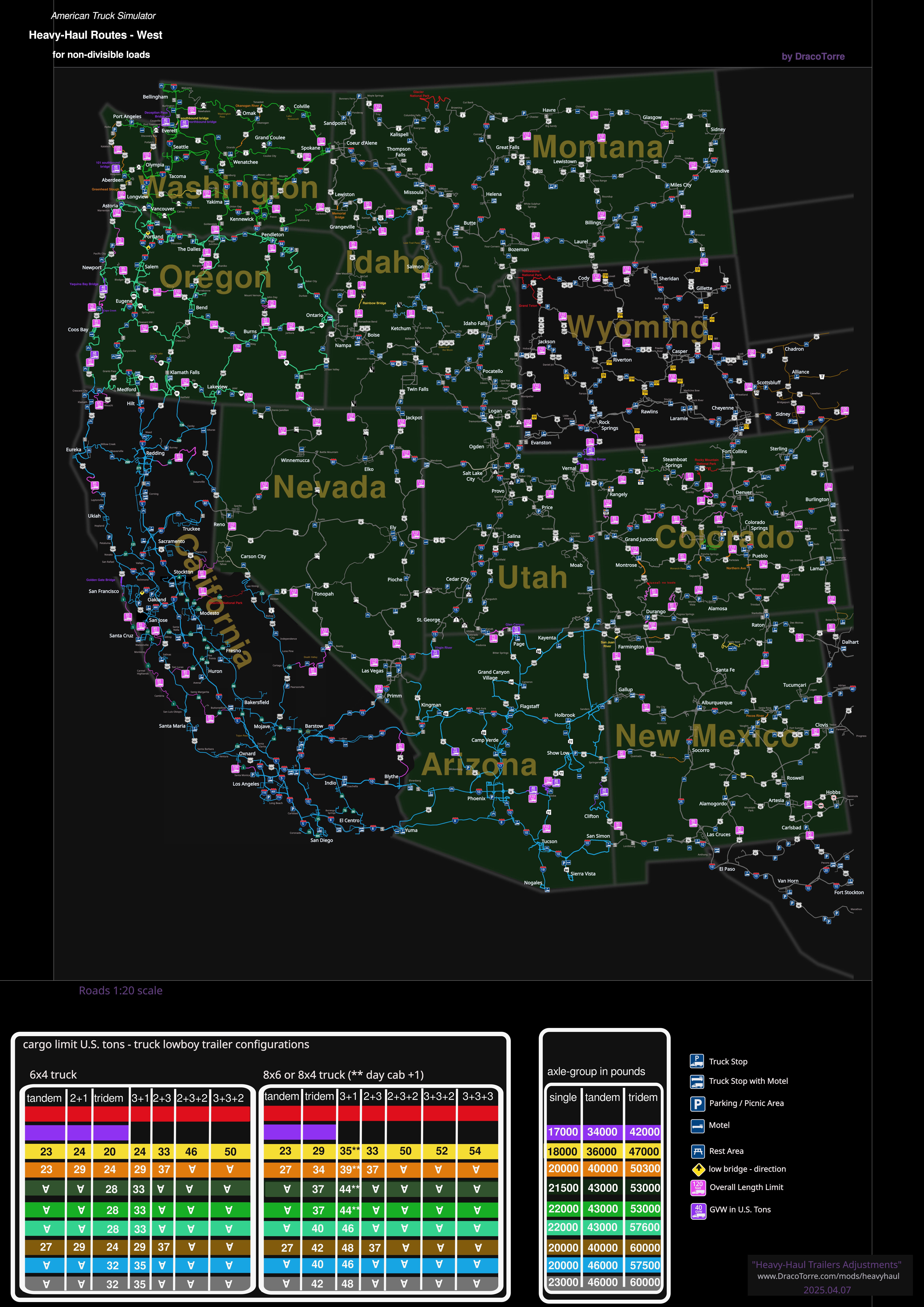Screen dimensions: 924x1307
Task: Click the "El Paso" city label
Action: pyautogui.click(x=727, y=869)
